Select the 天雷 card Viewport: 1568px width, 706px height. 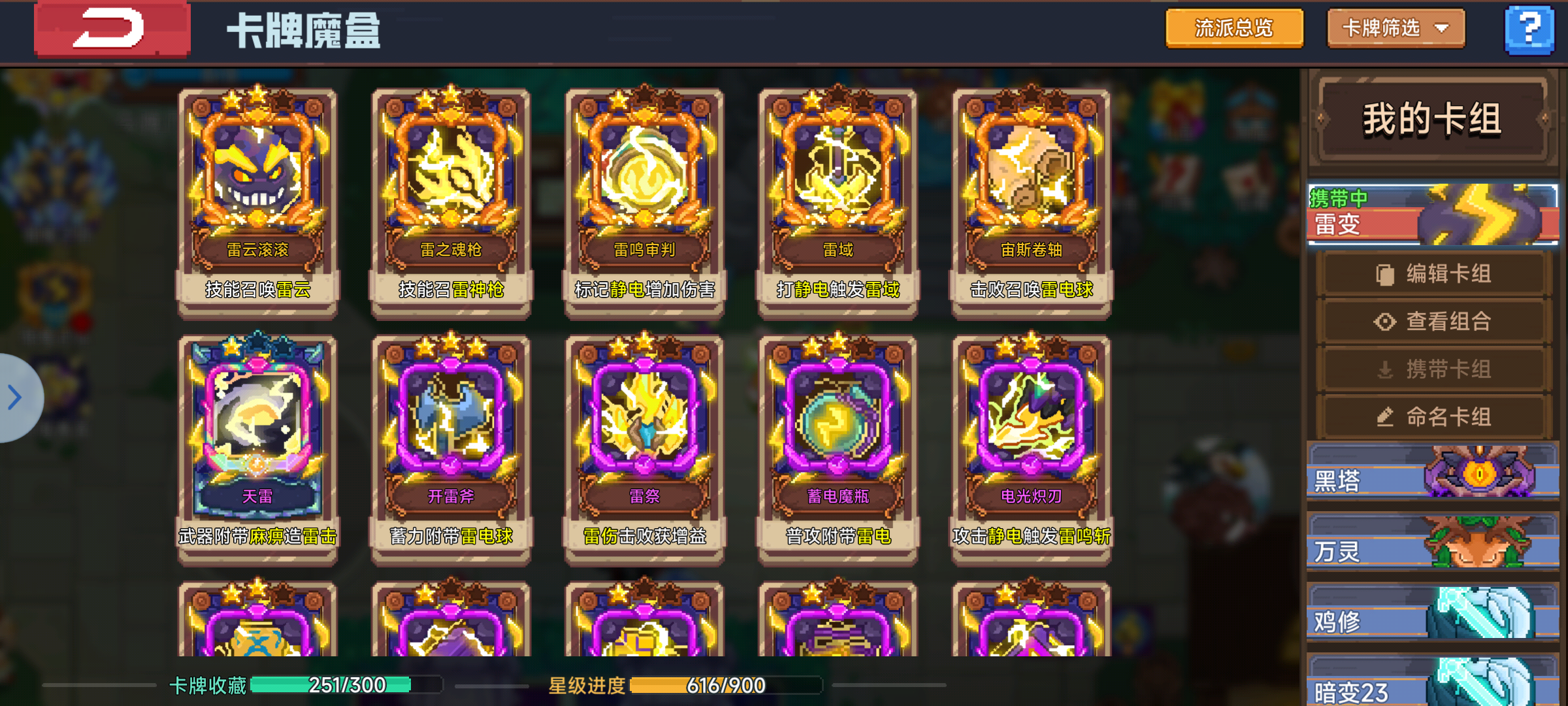pos(257,448)
